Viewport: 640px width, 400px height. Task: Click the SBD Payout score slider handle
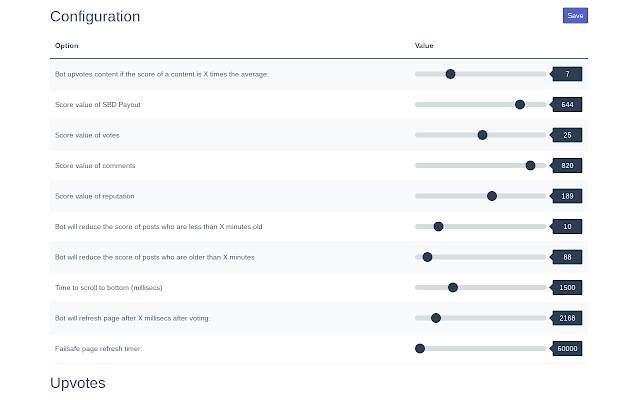click(x=520, y=104)
